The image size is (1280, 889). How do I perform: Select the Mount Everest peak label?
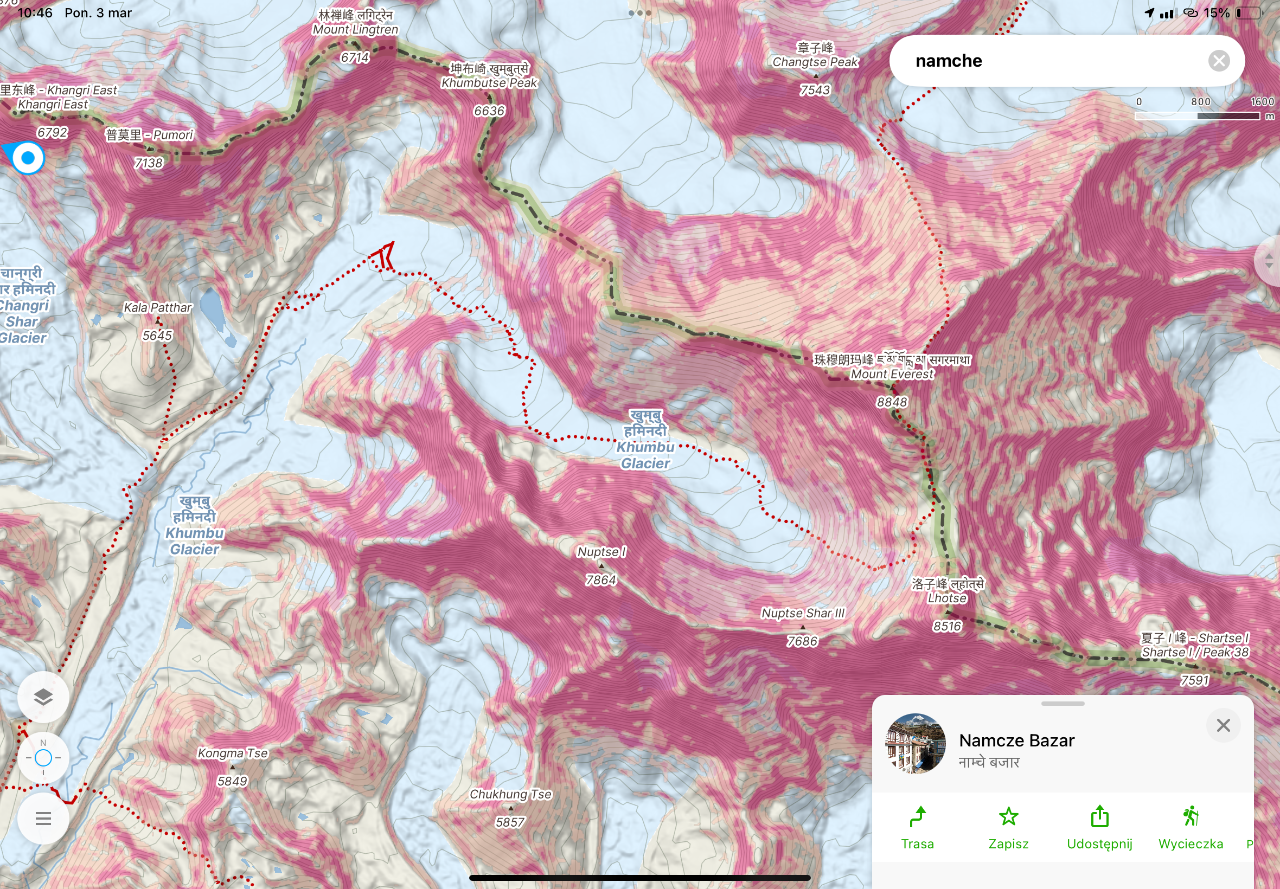[892, 374]
